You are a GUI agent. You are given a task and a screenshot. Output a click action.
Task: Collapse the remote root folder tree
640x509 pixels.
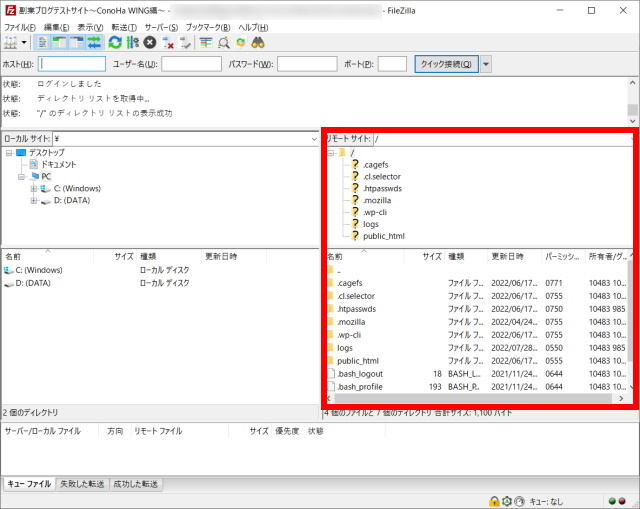pyautogui.click(x=331, y=152)
